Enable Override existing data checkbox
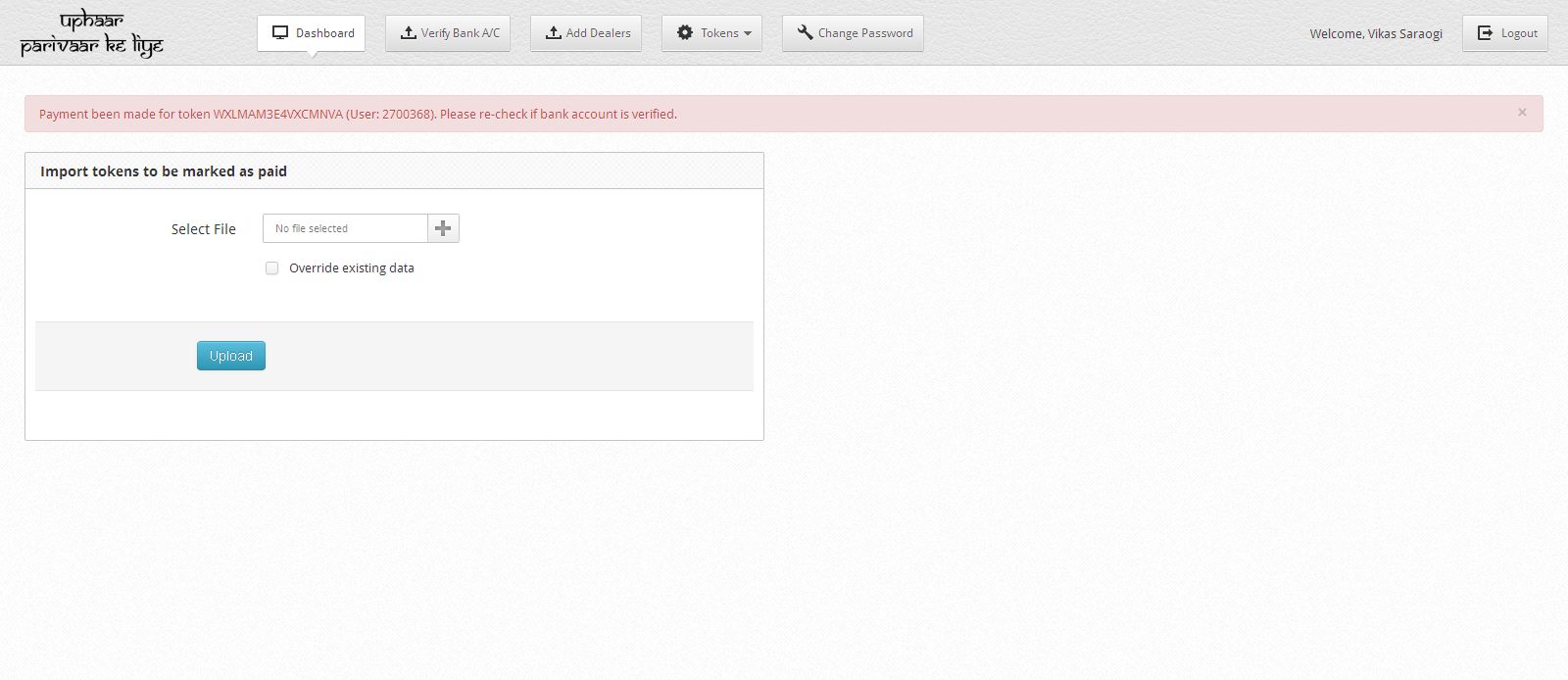 click(x=272, y=267)
